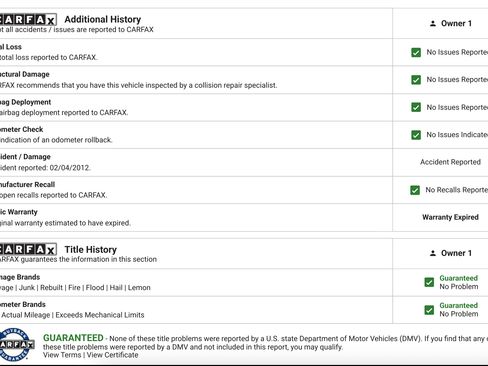This screenshot has width=488, height=366.
Task: Click green checkmark for Manufacturer Recall row
Action: click(415, 190)
